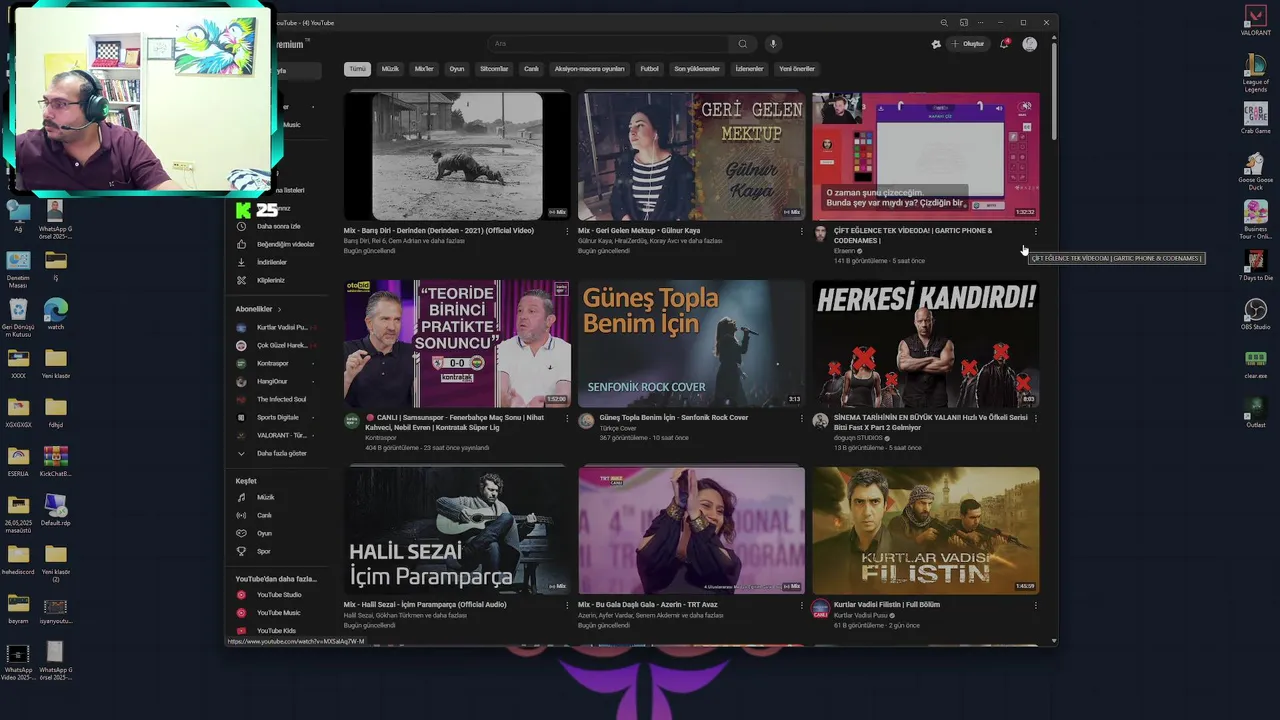The height and width of the screenshot is (720, 1280).
Task: Open Sports Digitale subscription
Action: click(277, 417)
